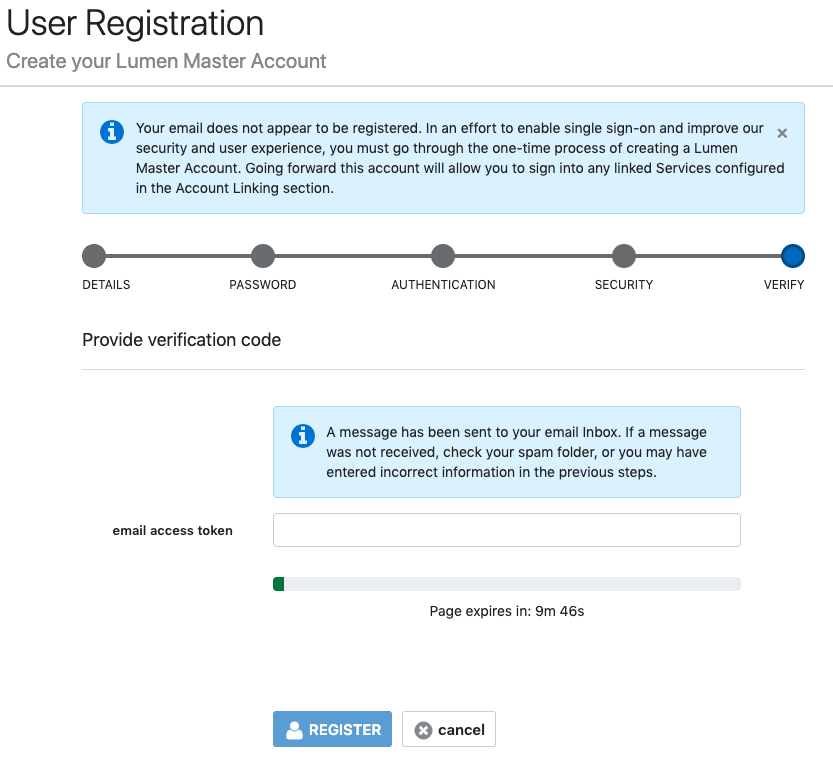Click the X icon on cancel button
The width and height of the screenshot is (833, 781).
pyautogui.click(x=423, y=731)
